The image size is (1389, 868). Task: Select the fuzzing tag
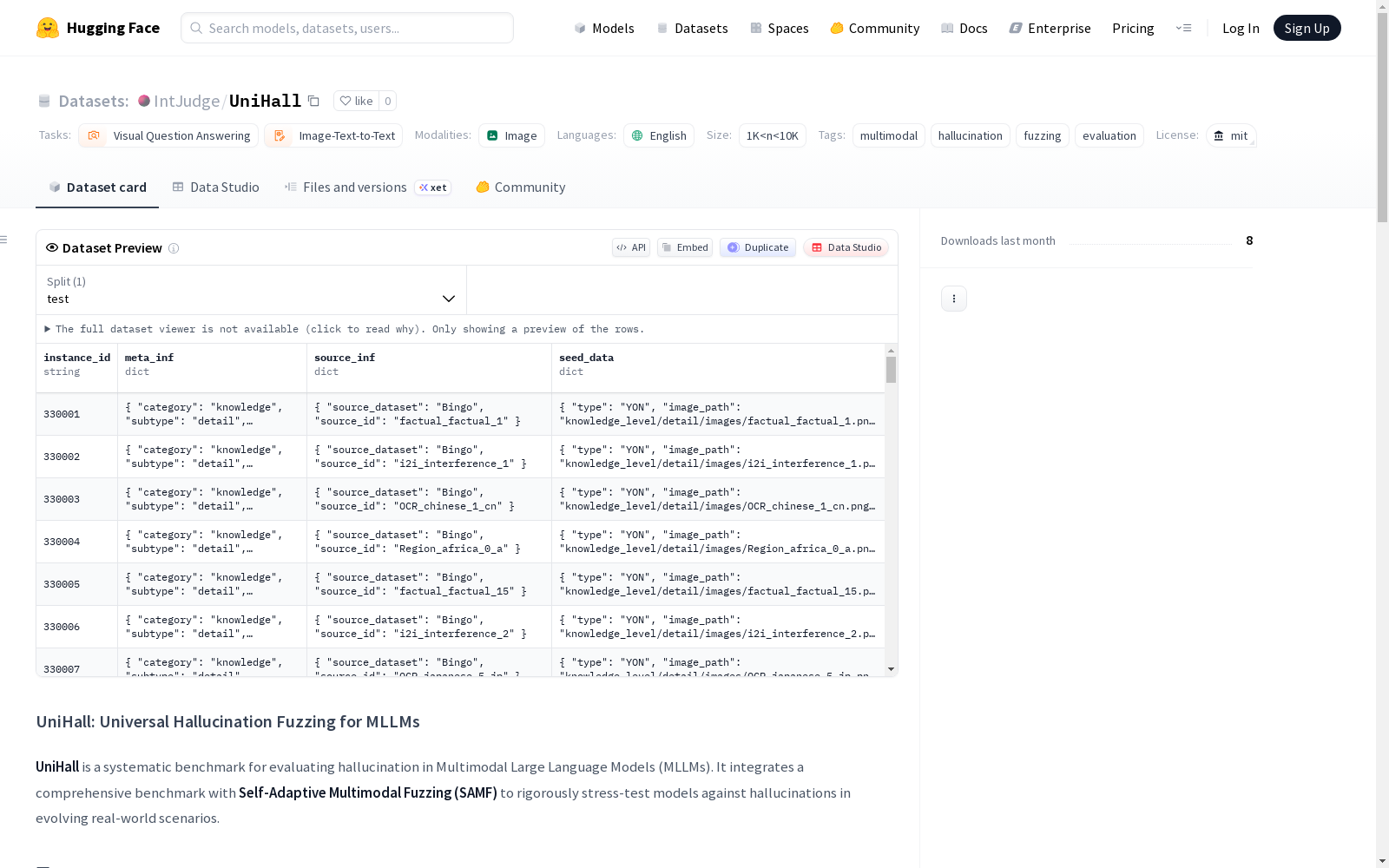[1043, 135]
